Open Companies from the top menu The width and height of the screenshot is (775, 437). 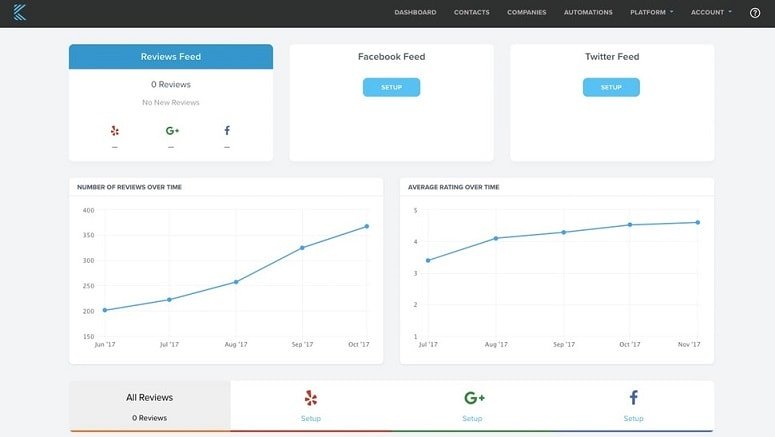tap(526, 12)
